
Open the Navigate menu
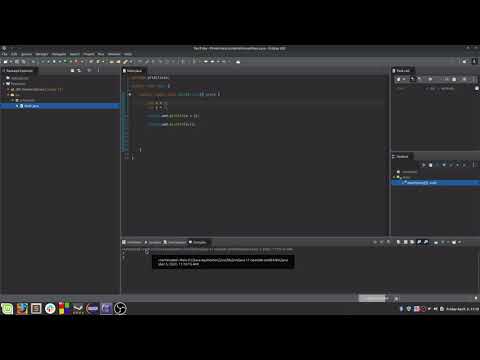click(x=59, y=54)
